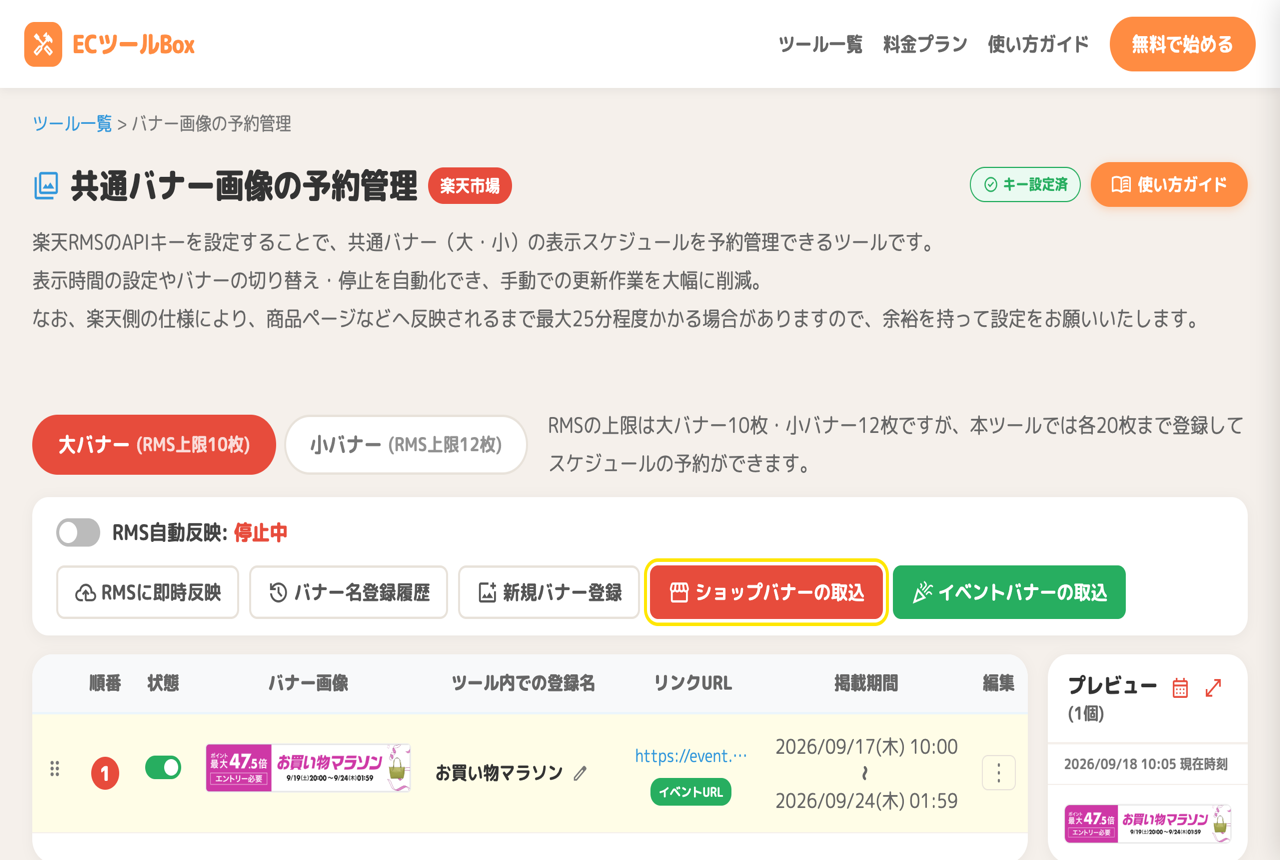Toggle the お買い物マラソン banner status switch
The image size is (1280, 860).
pos(163,767)
